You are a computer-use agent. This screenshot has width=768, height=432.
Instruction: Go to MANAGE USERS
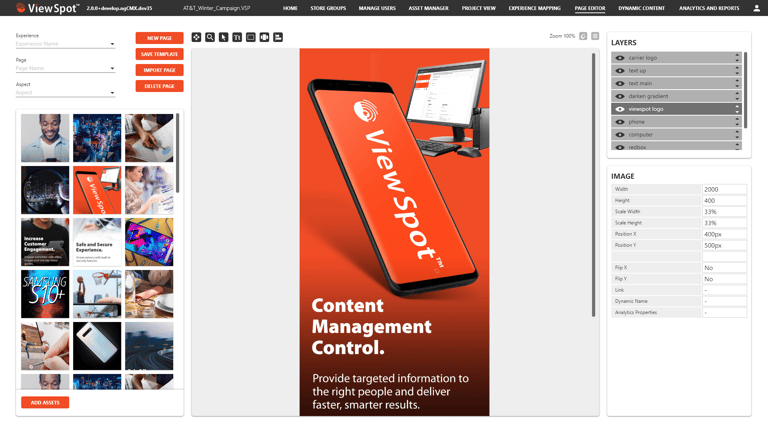pos(377,8)
